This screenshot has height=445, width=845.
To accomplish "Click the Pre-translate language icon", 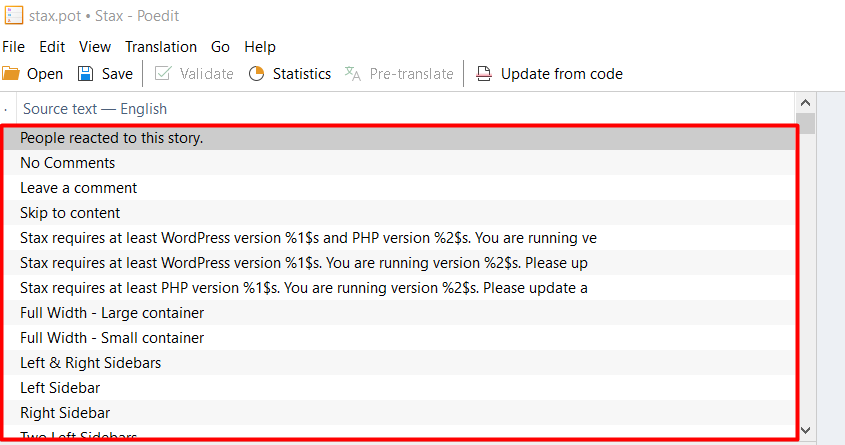I will (352, 73).
